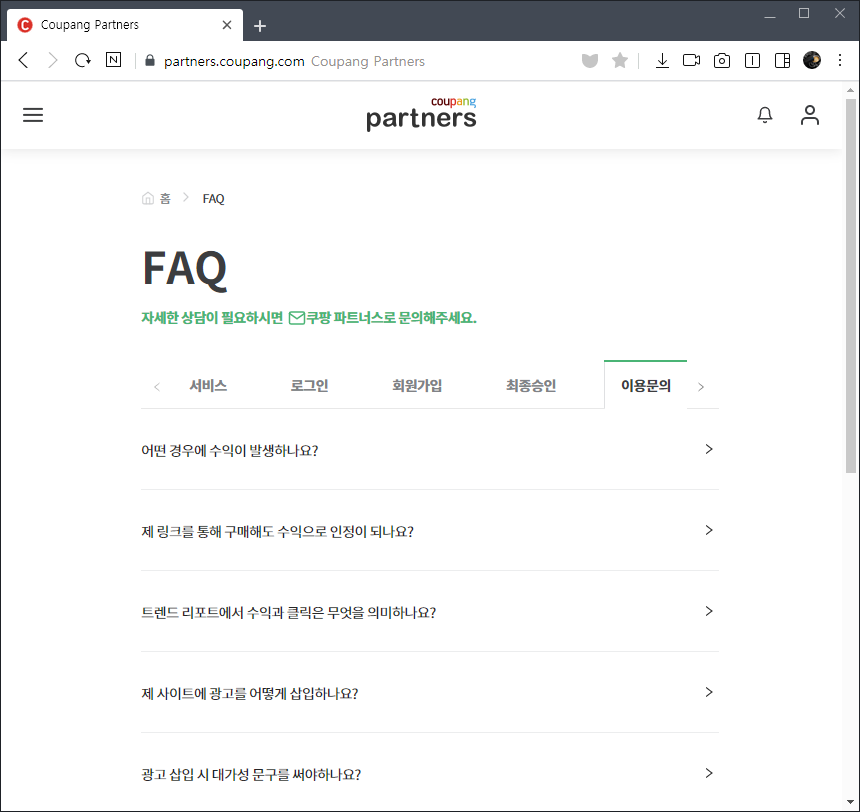Click the mail envelope icon

pos(297,318)
